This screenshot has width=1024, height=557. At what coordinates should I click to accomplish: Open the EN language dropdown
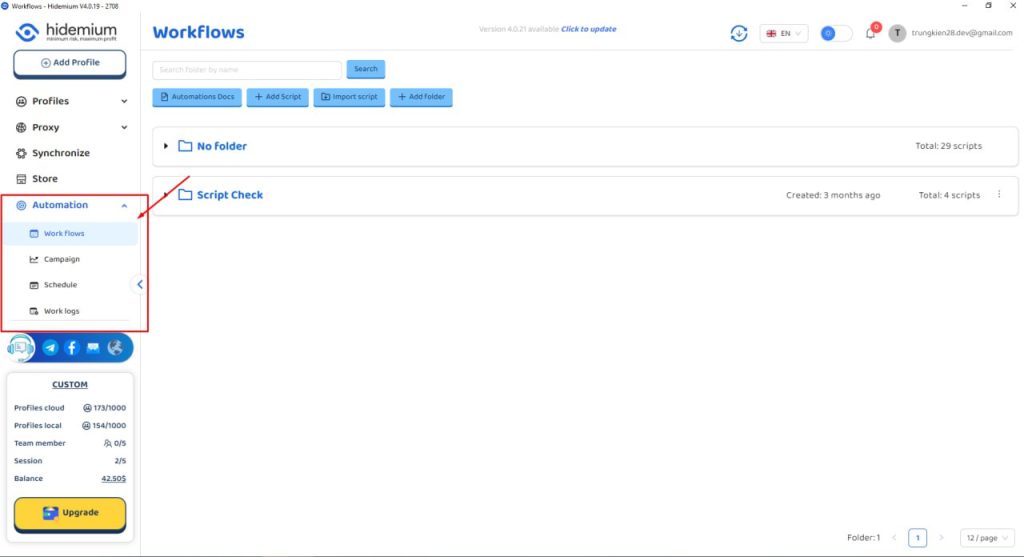point(784,33)
